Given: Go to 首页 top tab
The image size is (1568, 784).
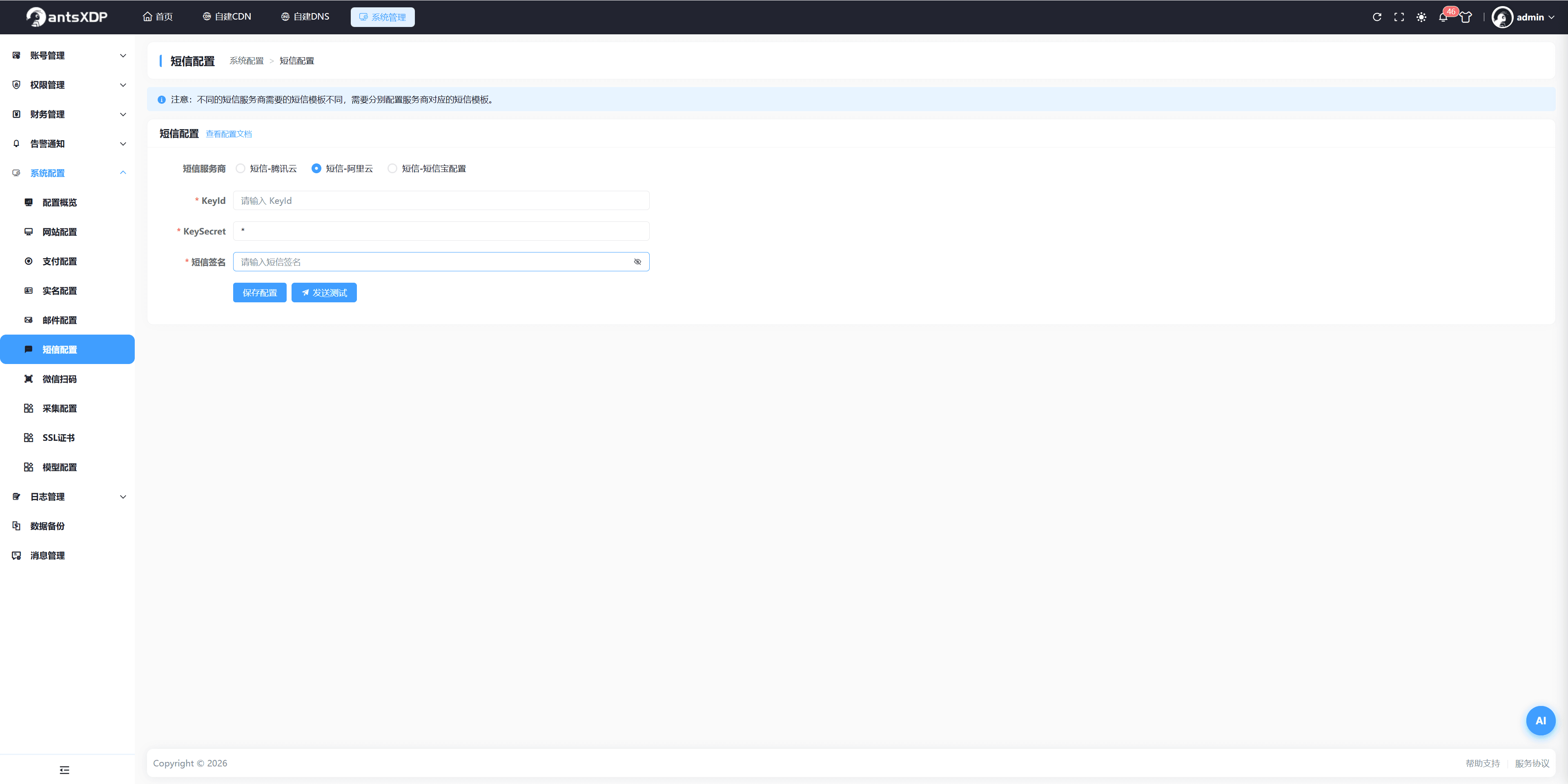Looking at the screenshot, I should click(158, 17).
